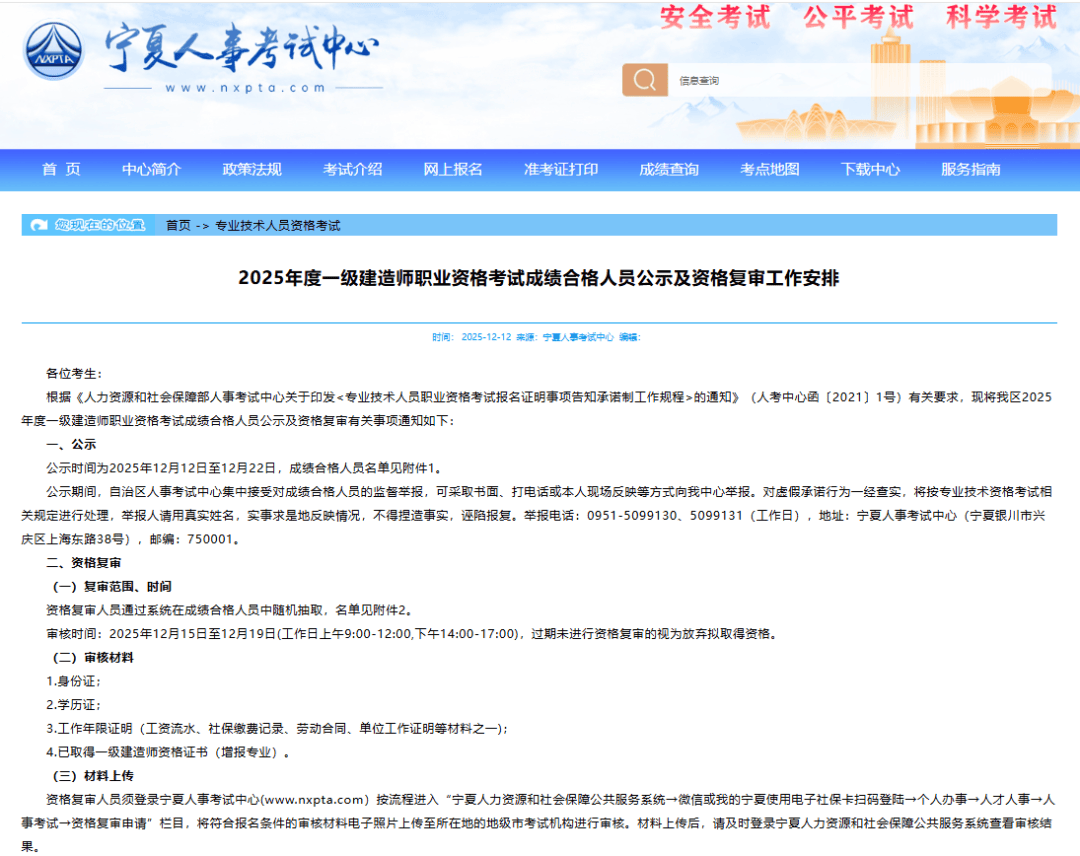1080x856 pixels.
Task: Select 服务指南 navigation item
Action: 970,169
